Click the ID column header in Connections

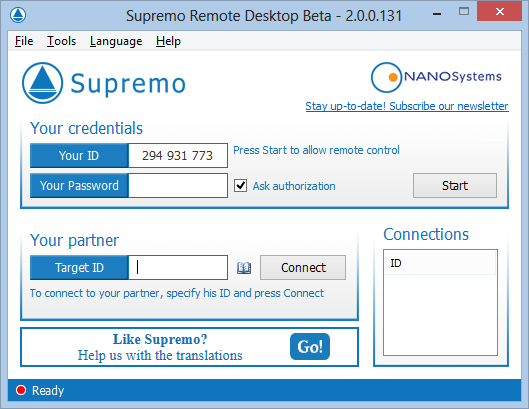pos(440,263)
